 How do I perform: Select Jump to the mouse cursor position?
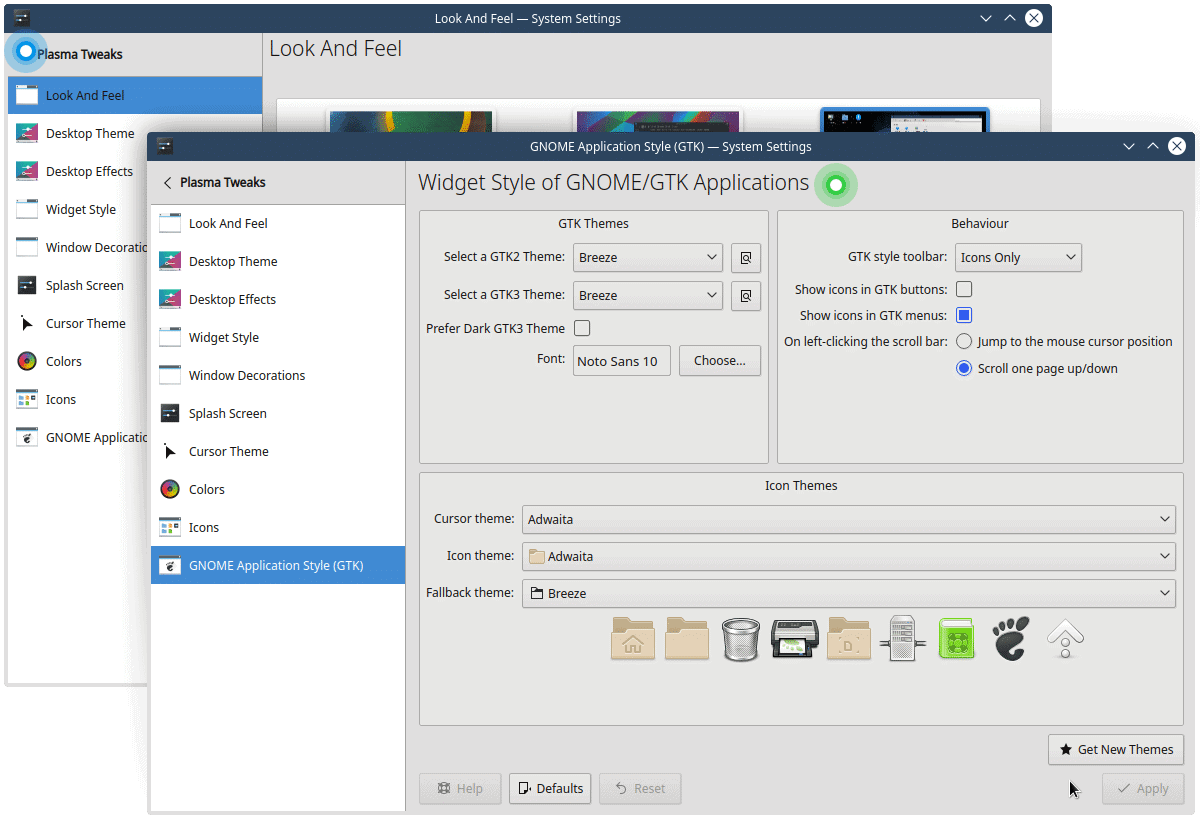[x=964, y=342]
